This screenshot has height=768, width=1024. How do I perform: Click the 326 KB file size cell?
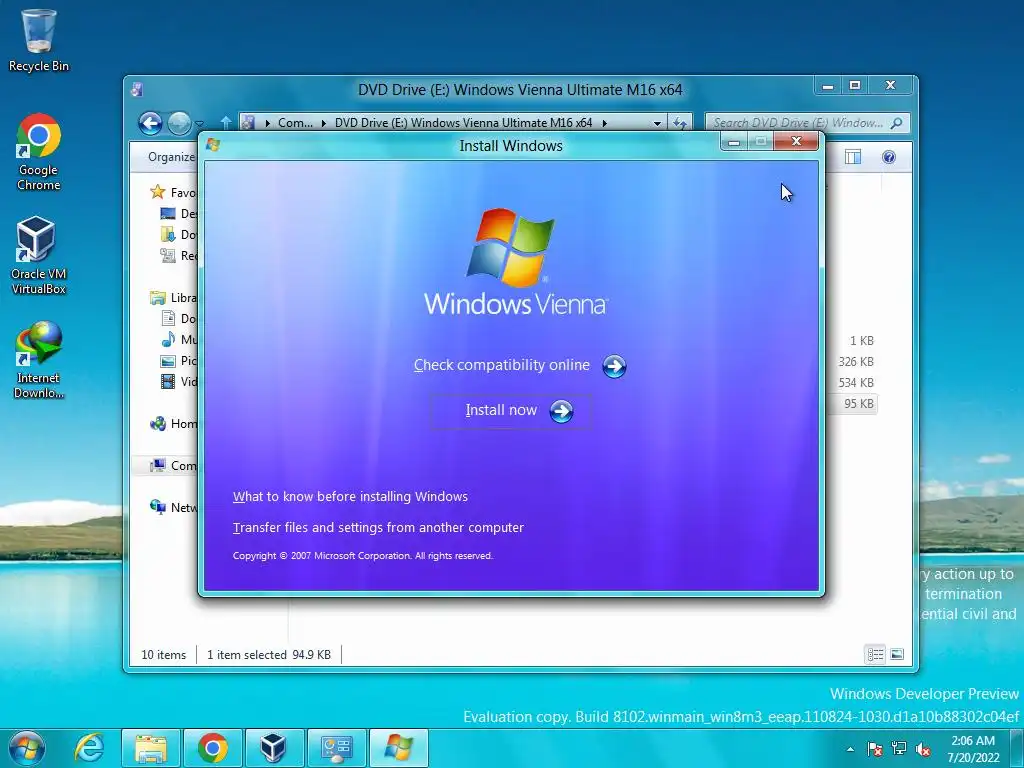856,362
